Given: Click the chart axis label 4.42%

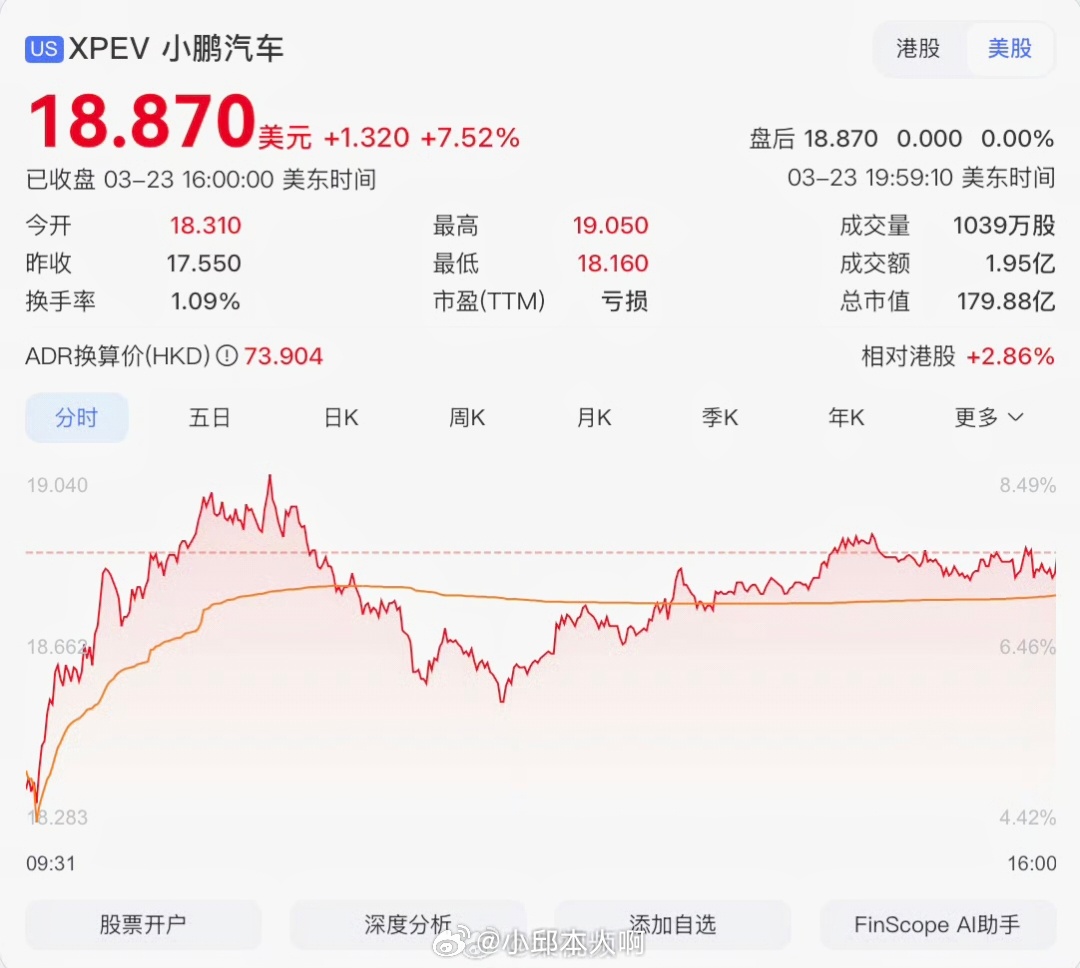Looking at the screenshot, I should (1028, 818).
